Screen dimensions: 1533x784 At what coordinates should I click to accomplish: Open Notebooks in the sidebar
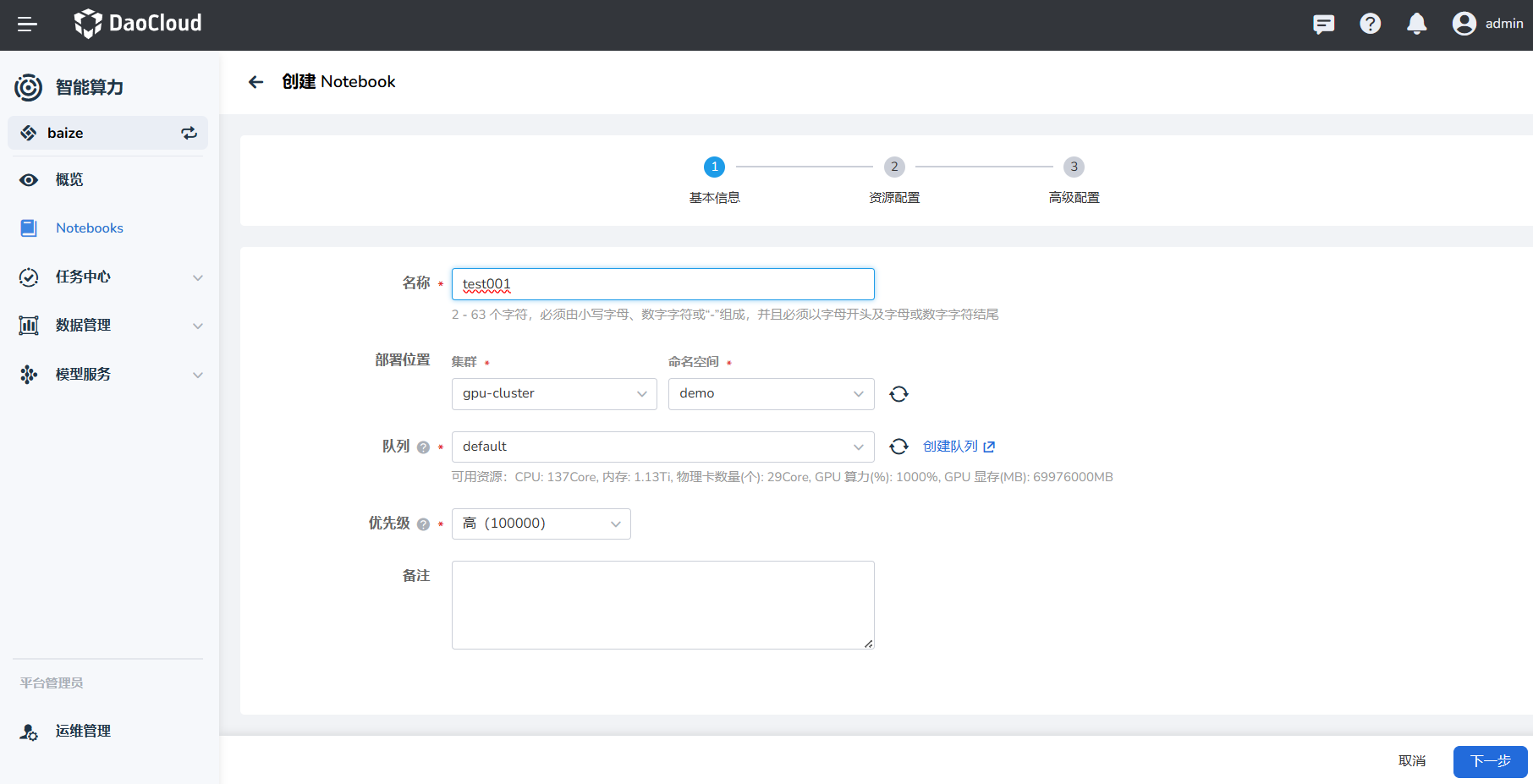coord(89,228)
